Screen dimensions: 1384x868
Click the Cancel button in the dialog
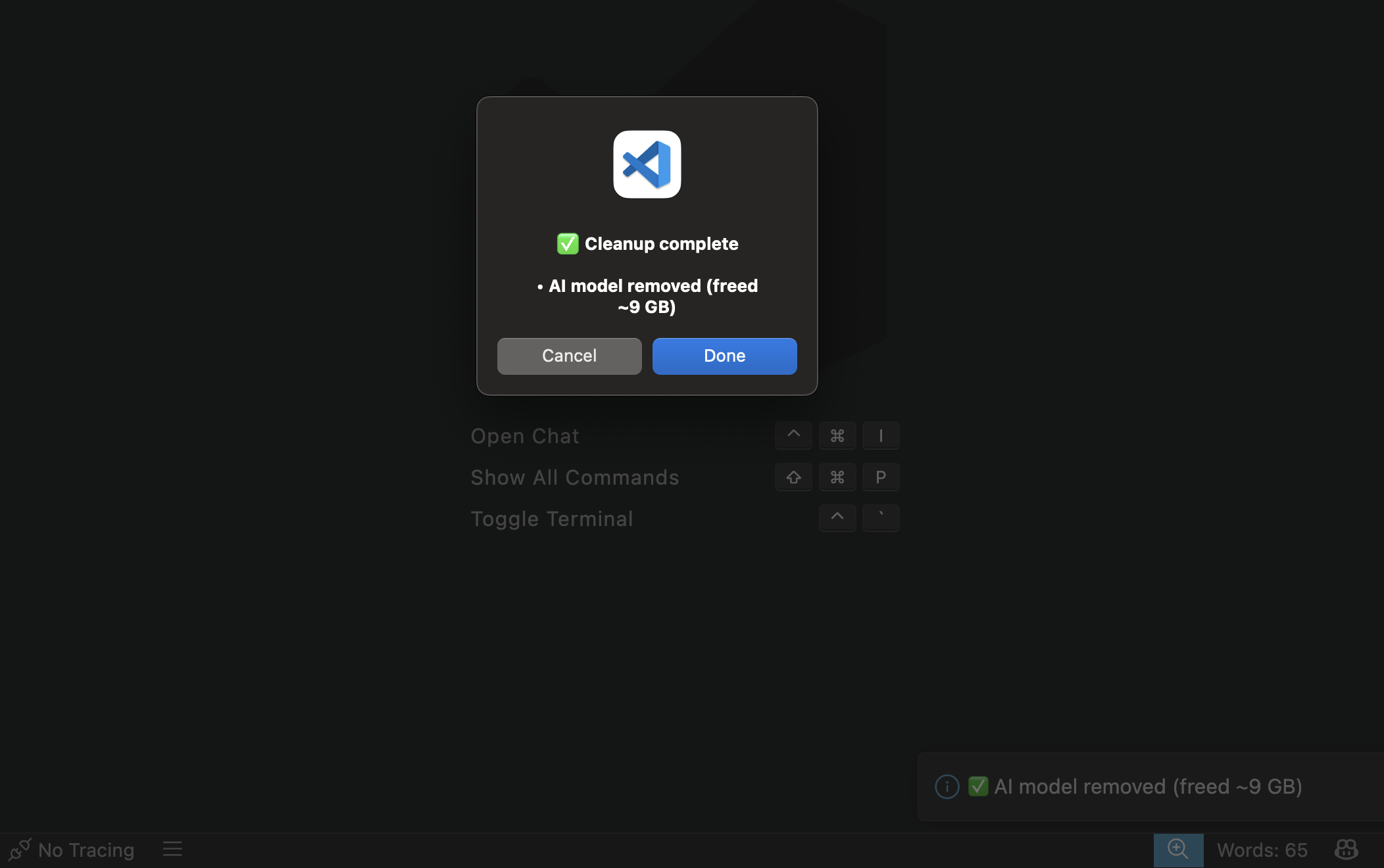569,356
